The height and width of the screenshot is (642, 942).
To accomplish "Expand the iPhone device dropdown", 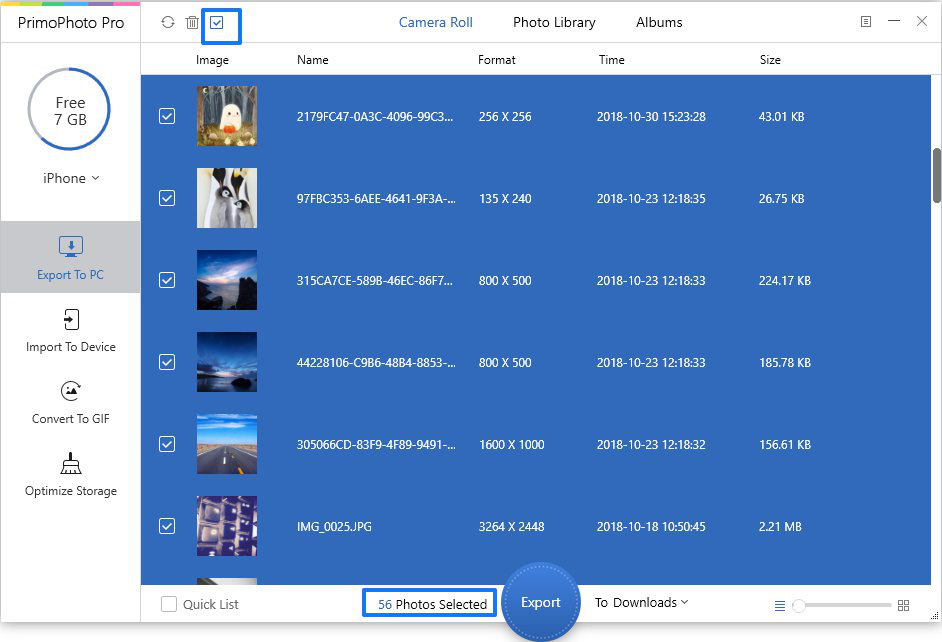I will [70, 178].
